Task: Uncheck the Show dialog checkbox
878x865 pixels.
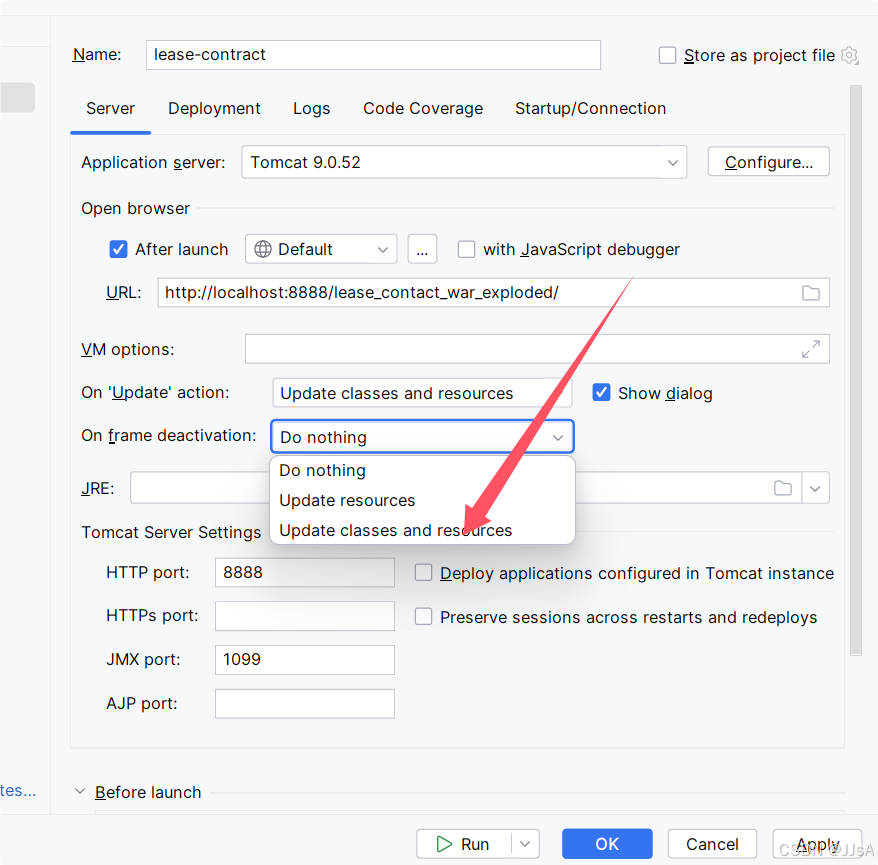Action: pos(601,392)
